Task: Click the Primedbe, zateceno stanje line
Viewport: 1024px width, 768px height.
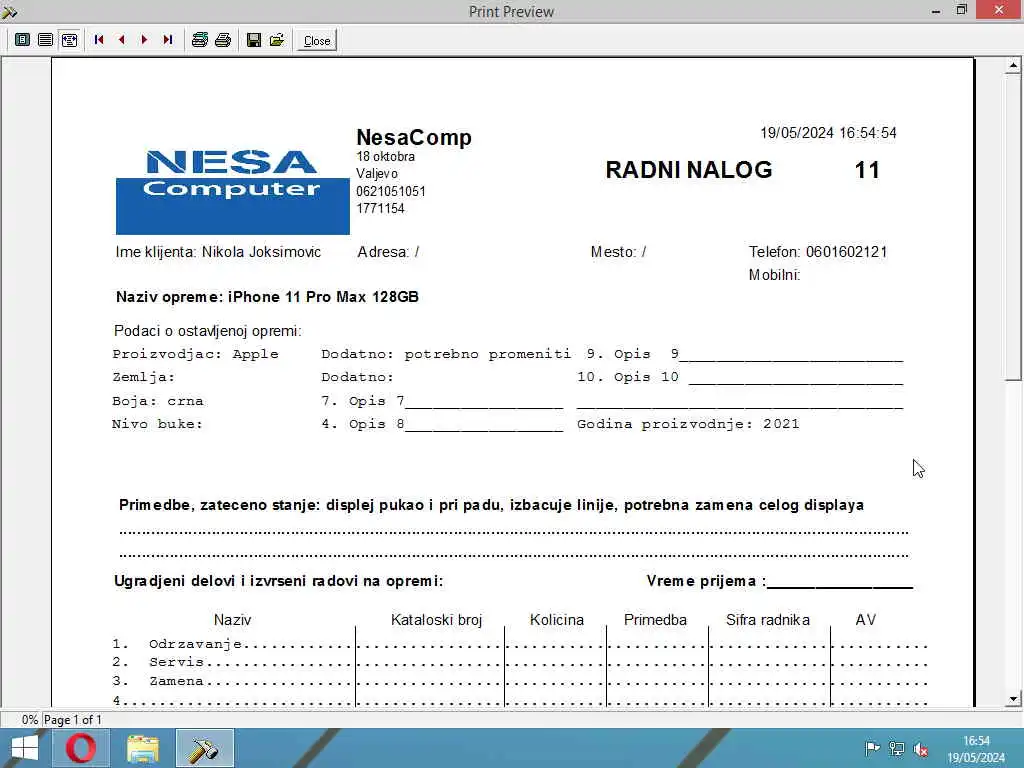Action: [x=491, y=505]
